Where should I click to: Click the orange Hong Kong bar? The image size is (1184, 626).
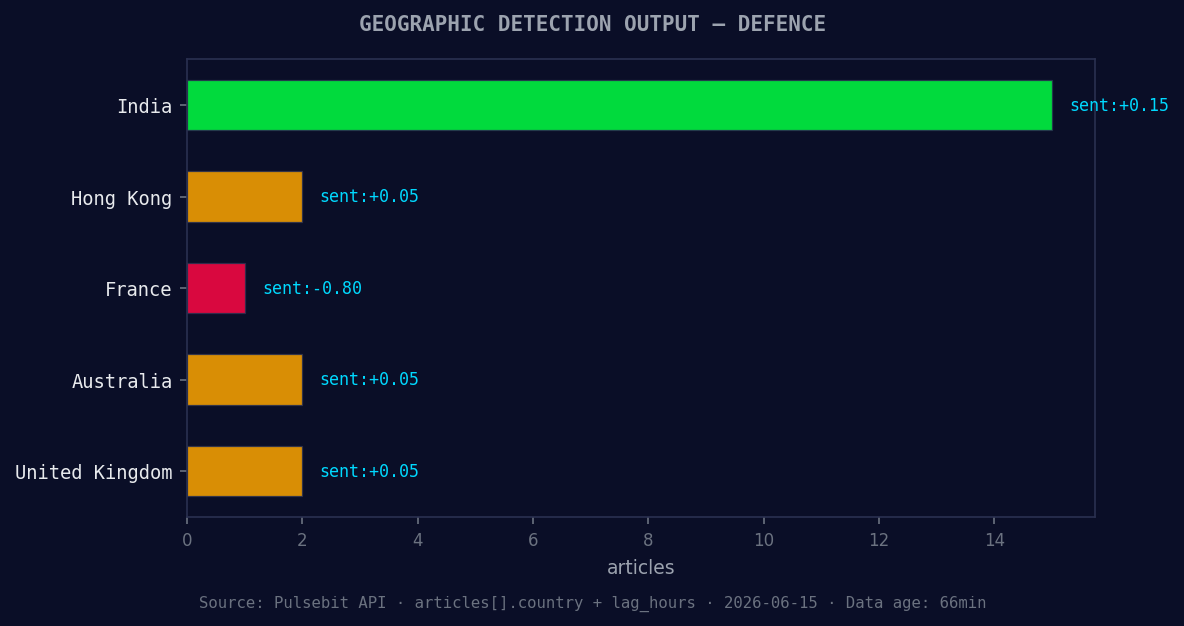(245, 197)
